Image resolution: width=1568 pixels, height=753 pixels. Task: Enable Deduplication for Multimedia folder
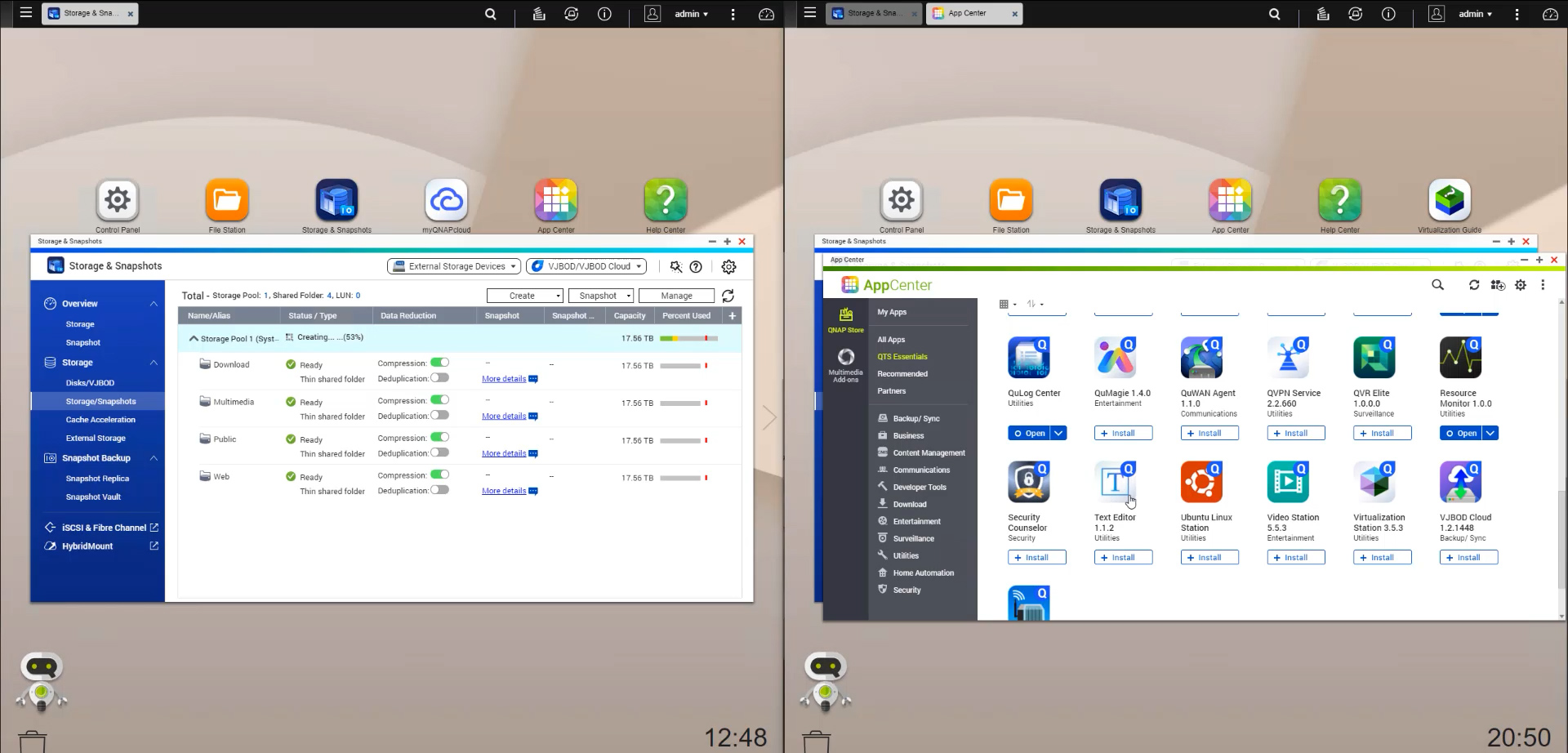439,416
